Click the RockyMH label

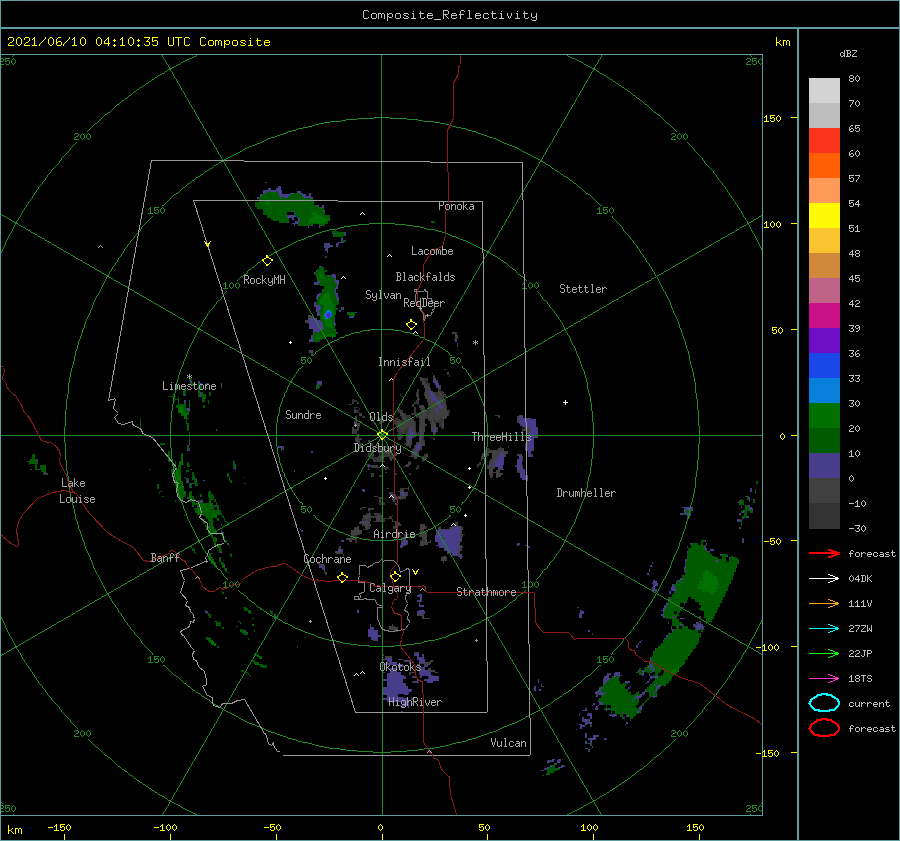[264, 280]
